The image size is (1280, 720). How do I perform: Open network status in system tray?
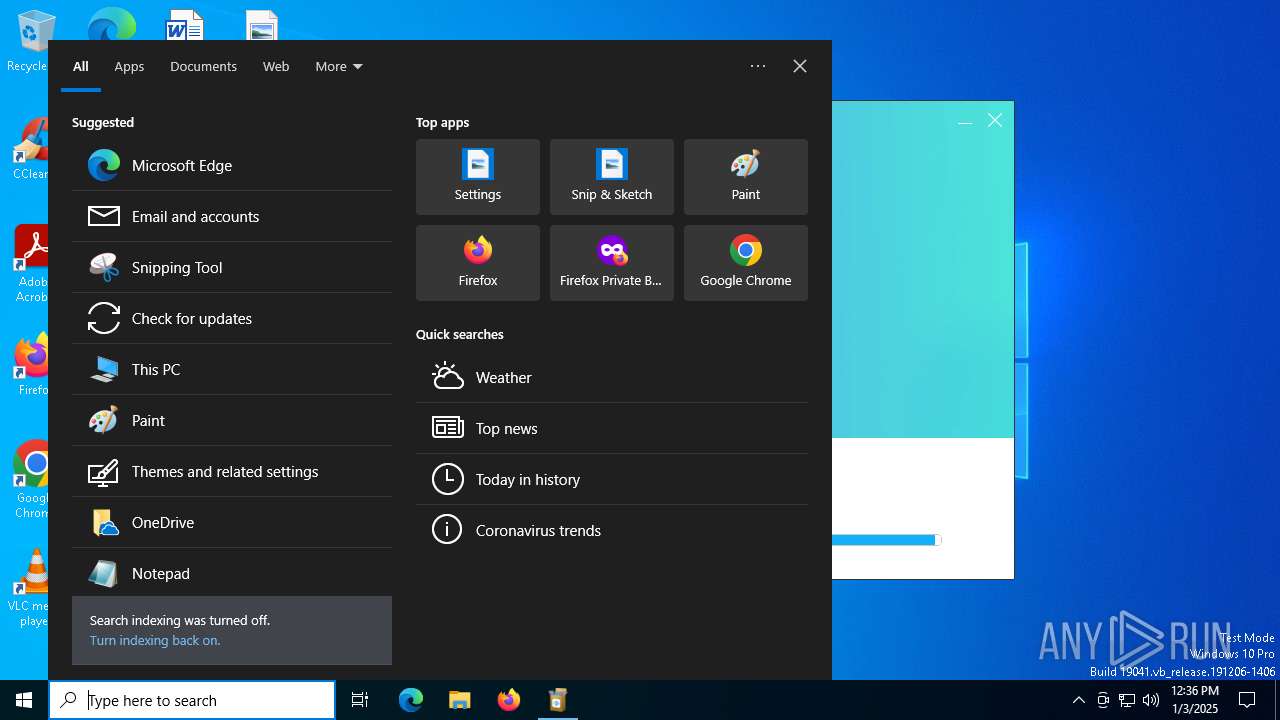click(x=1127, y=700)
